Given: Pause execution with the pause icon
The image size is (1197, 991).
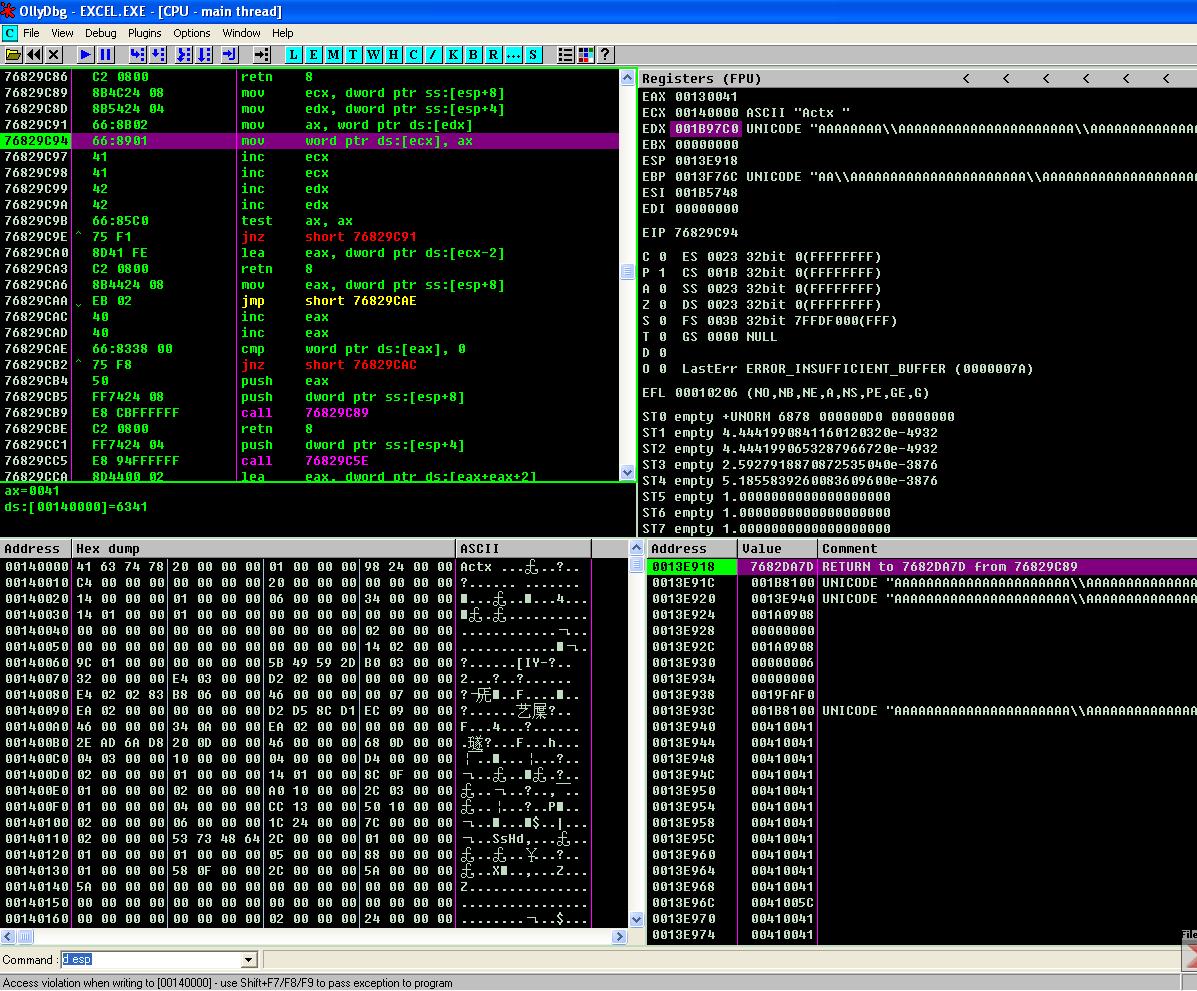Looking at the screenshot, I should [105, 55].
